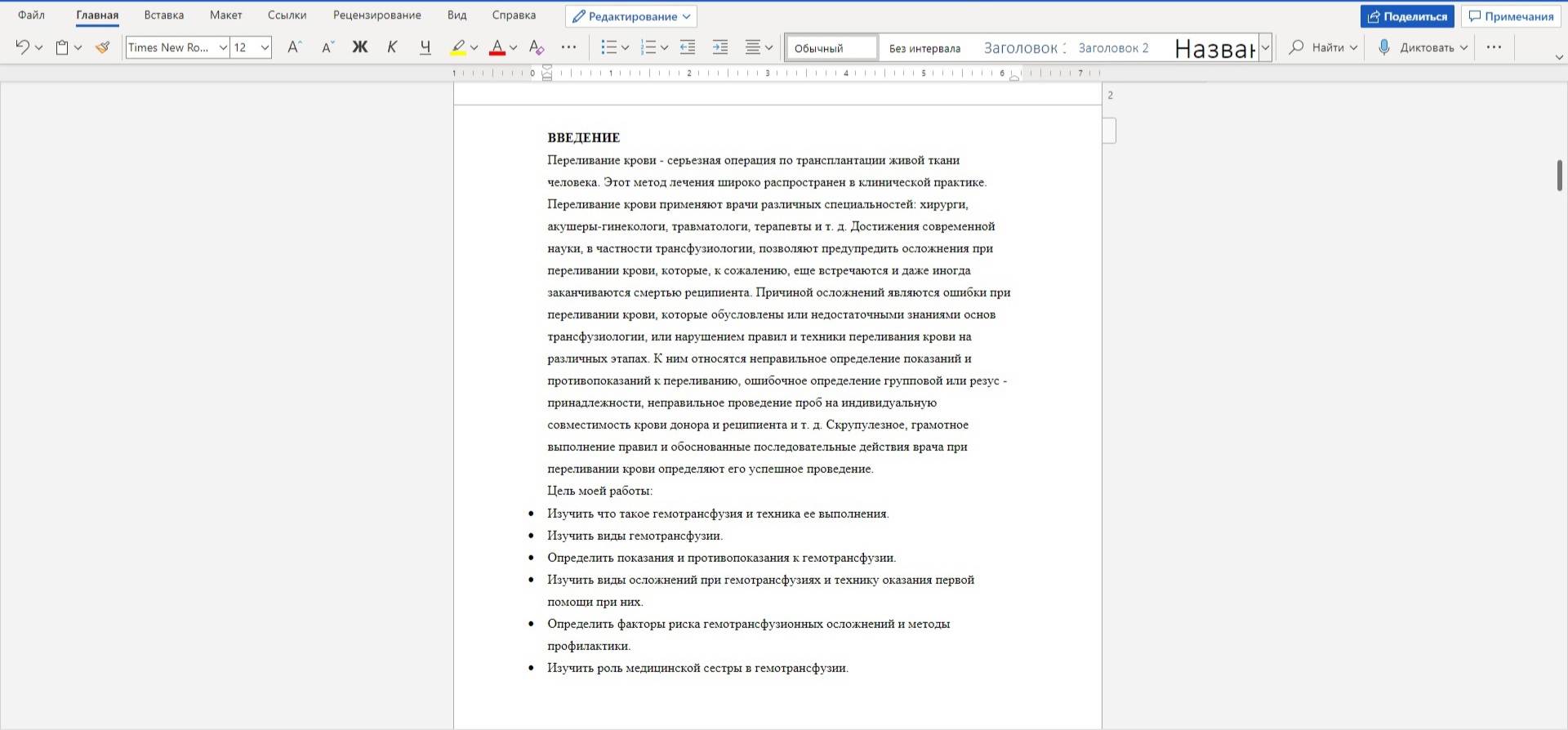Click the left indent marker on ruler
Viewport: 1568px width, 730px height.
coord(547,76)
